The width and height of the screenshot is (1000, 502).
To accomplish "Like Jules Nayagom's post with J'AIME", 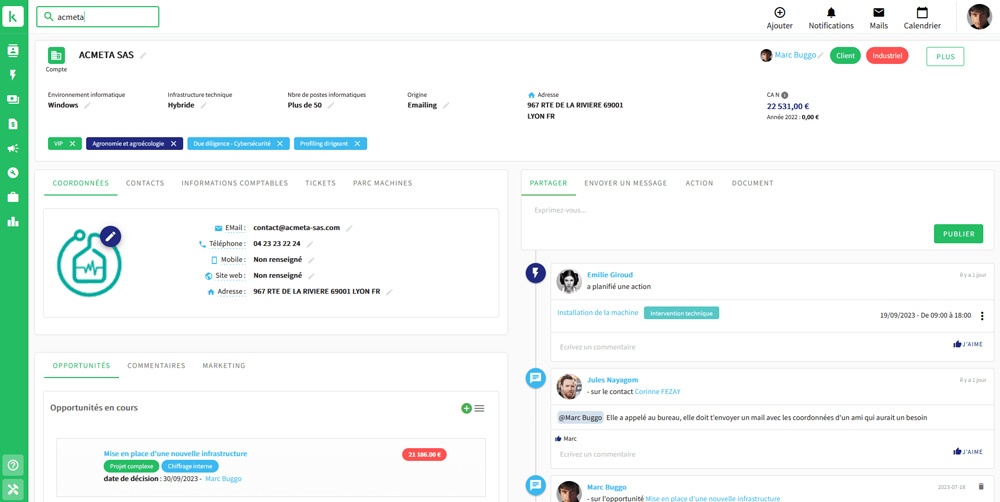I will [x=968, y=452].
